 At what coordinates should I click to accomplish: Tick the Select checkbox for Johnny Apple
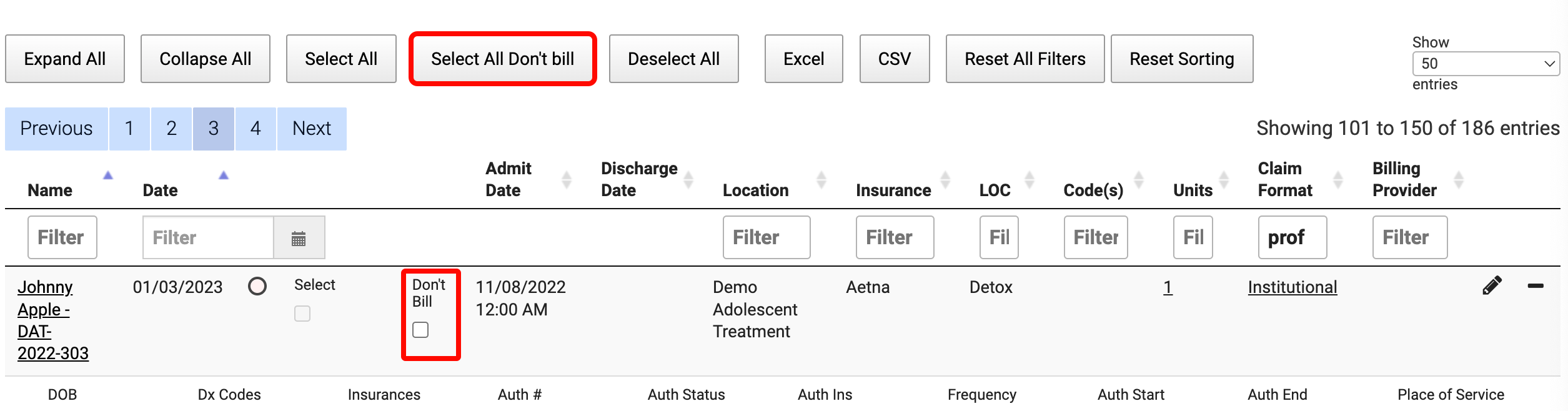(x=302, y=314)
